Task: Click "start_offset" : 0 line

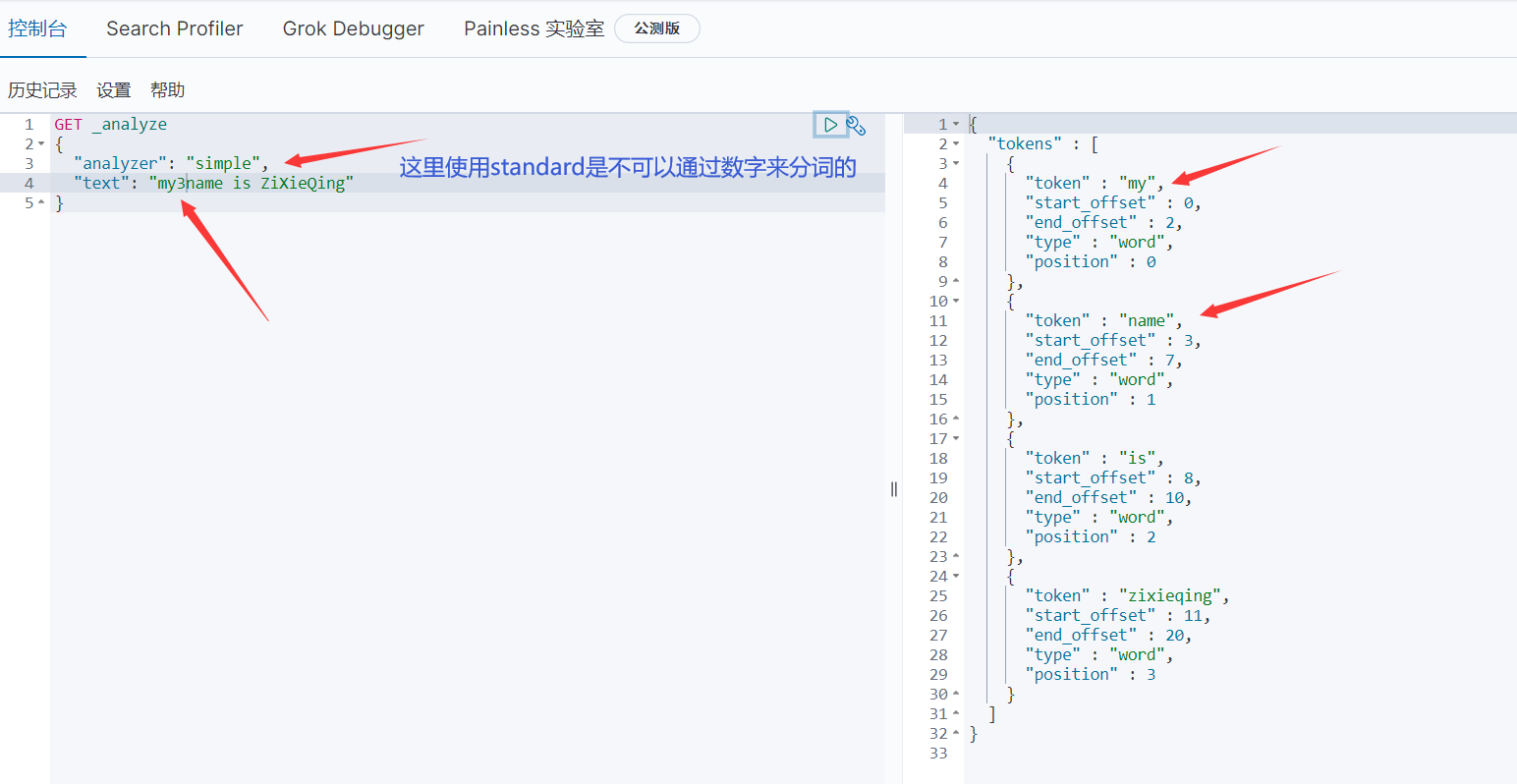Action: tap(1113, 202)
